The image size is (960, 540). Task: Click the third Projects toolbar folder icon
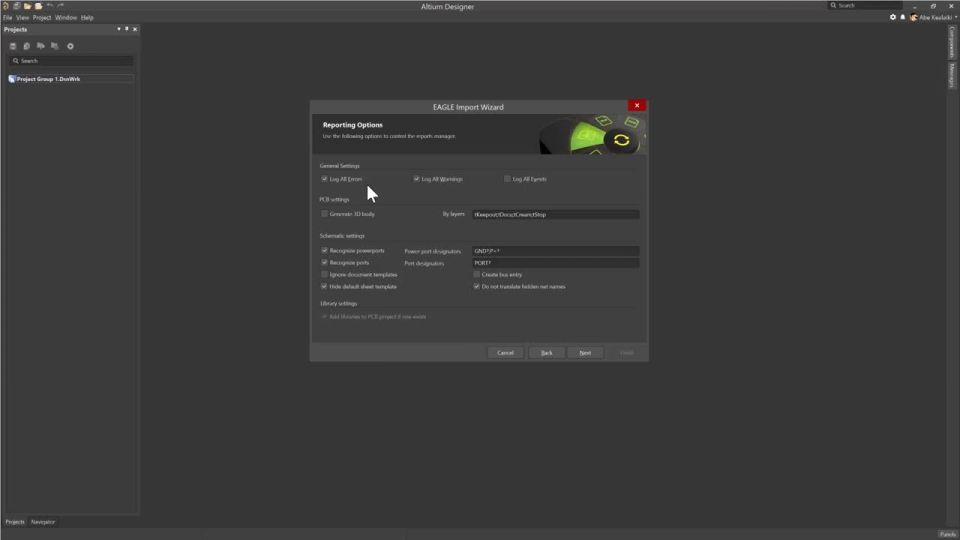click(40, 46)
